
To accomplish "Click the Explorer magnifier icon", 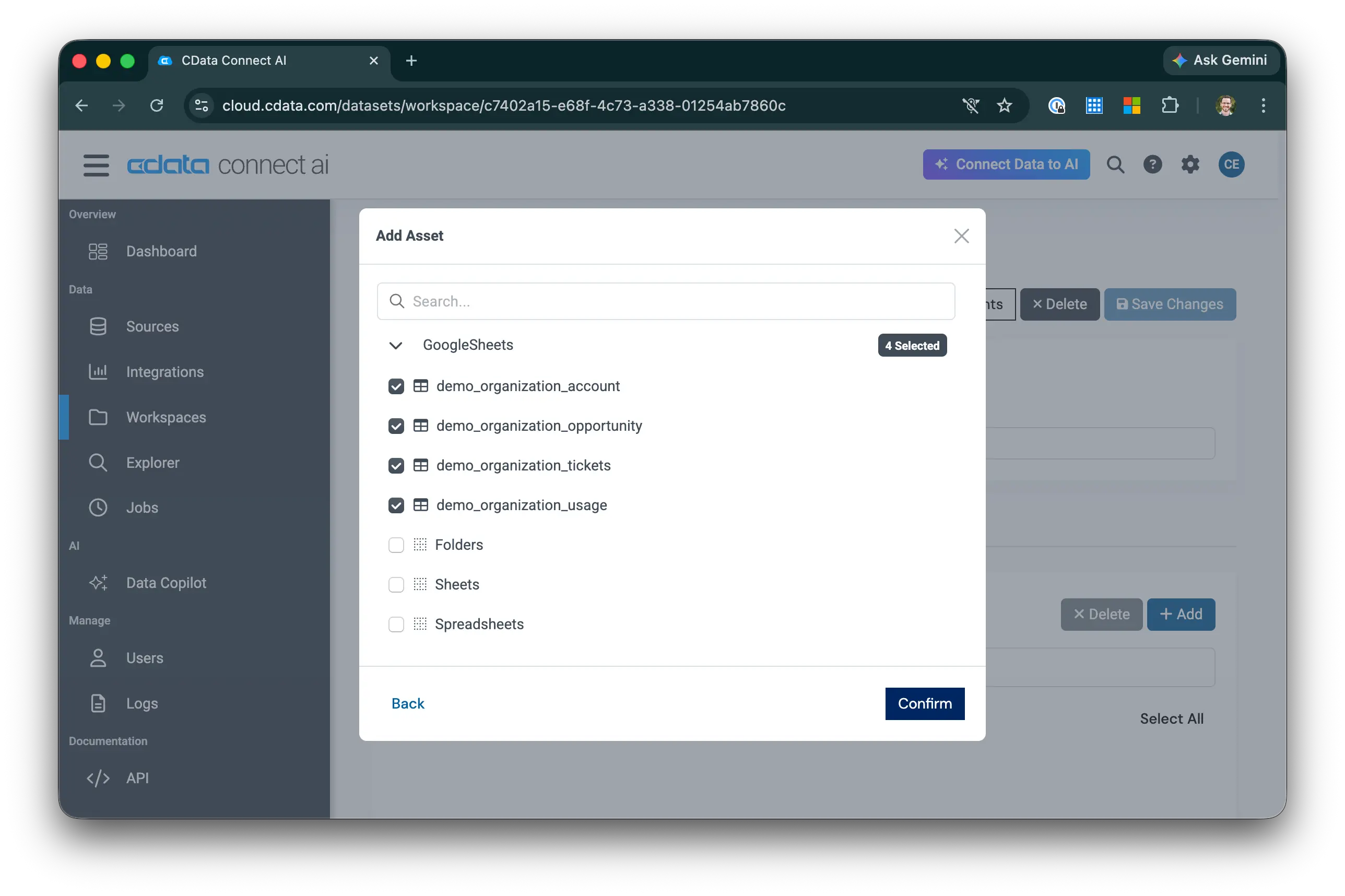I will [98, 462].
